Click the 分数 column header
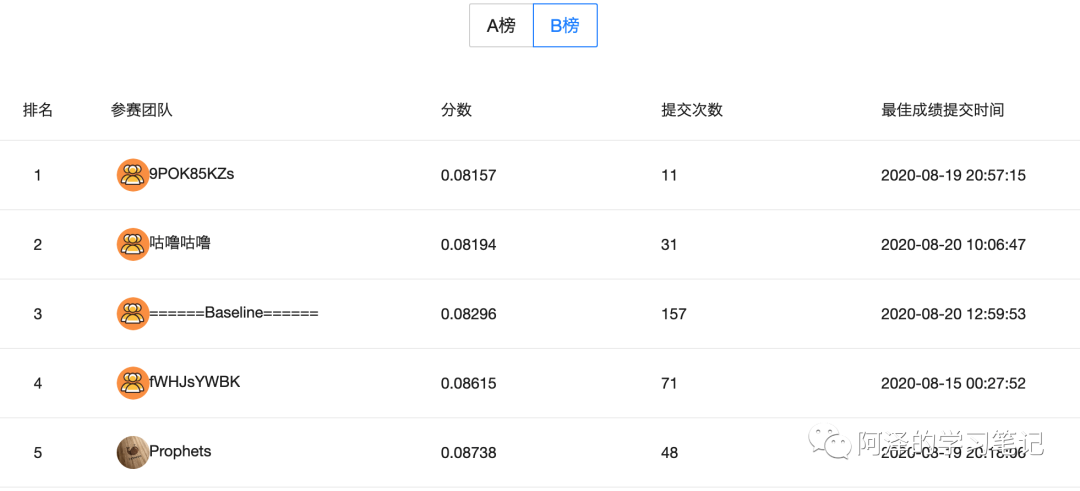1080x491 pixels. (456, 110)
